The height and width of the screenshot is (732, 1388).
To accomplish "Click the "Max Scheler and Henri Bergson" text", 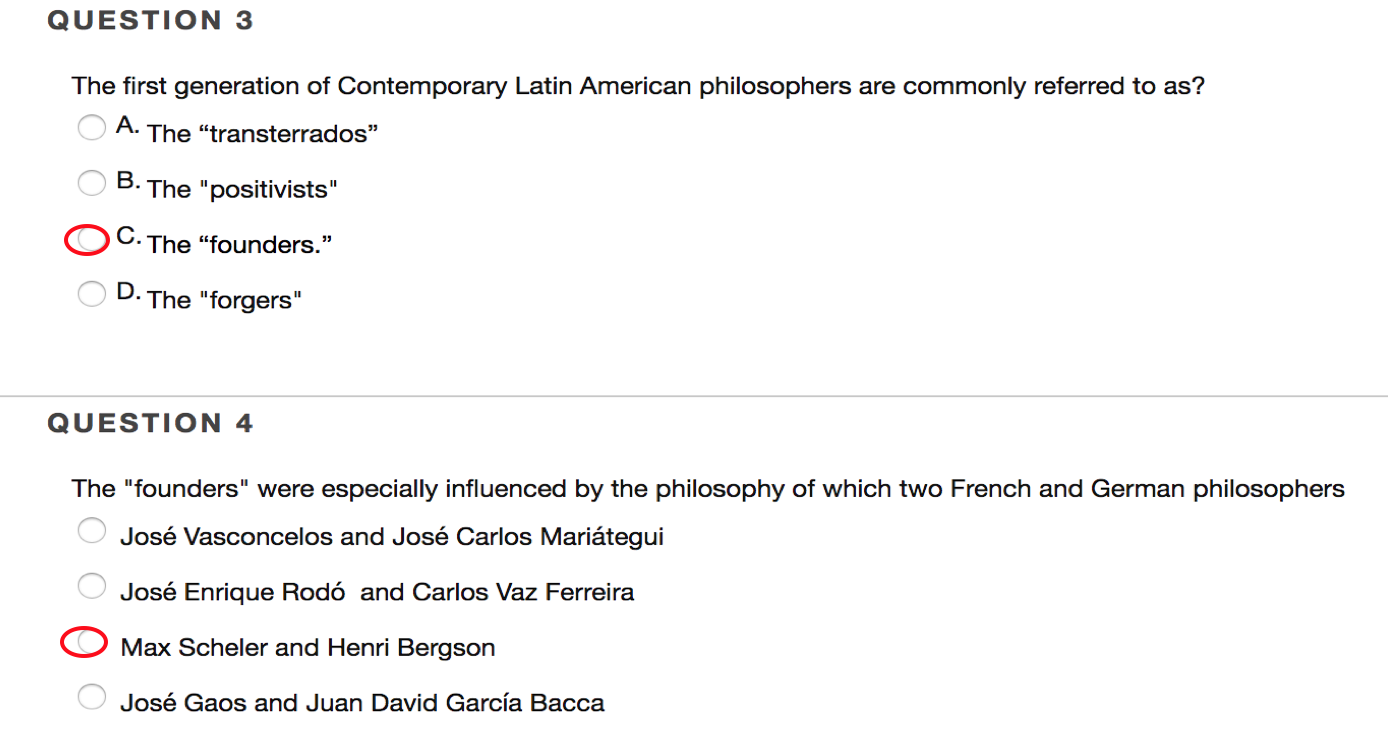I will pyautogui.click(x=308, y=648).
